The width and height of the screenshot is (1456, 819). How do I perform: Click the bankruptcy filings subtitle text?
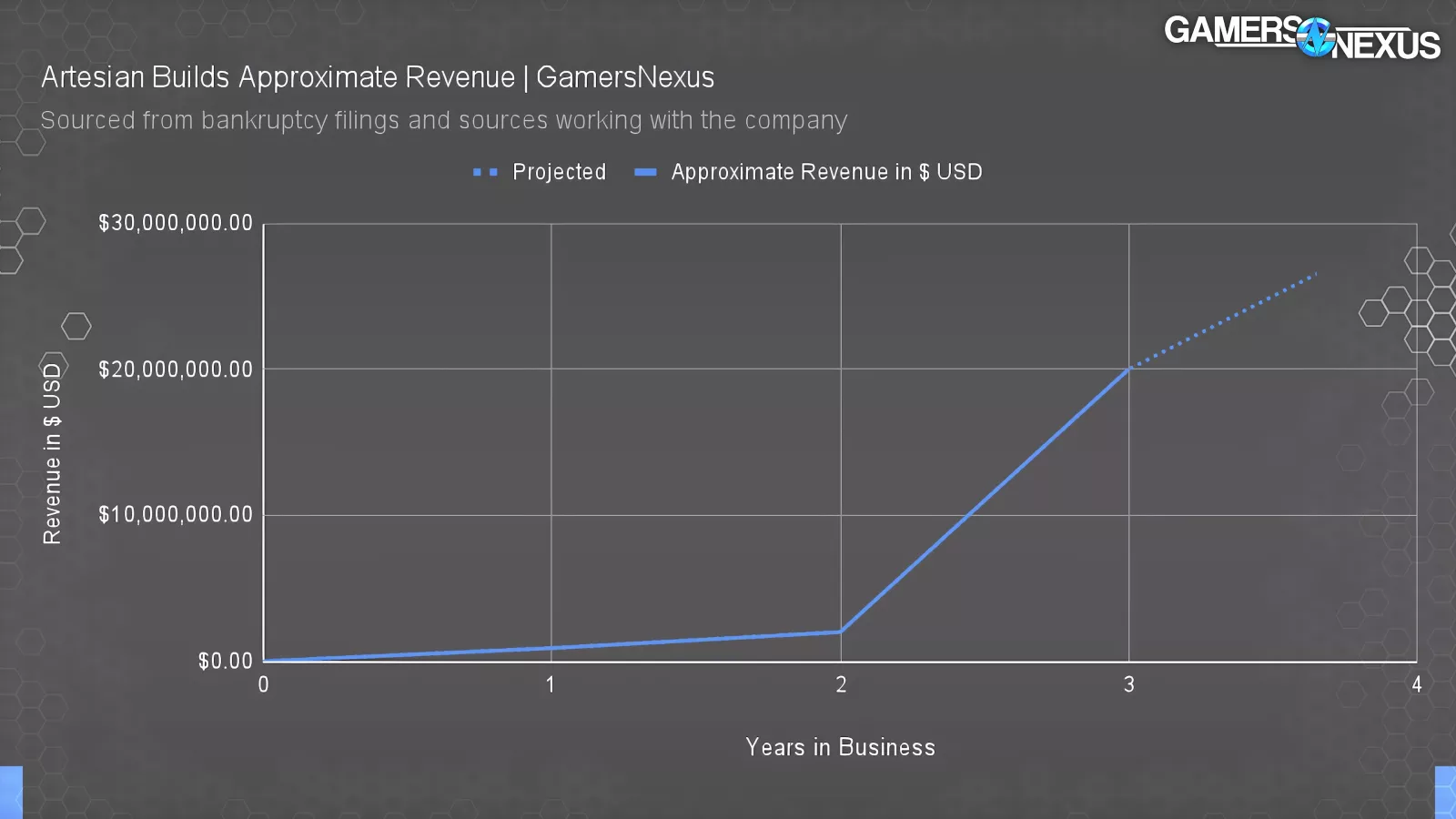pyautogui.click(x=443, y=120)
